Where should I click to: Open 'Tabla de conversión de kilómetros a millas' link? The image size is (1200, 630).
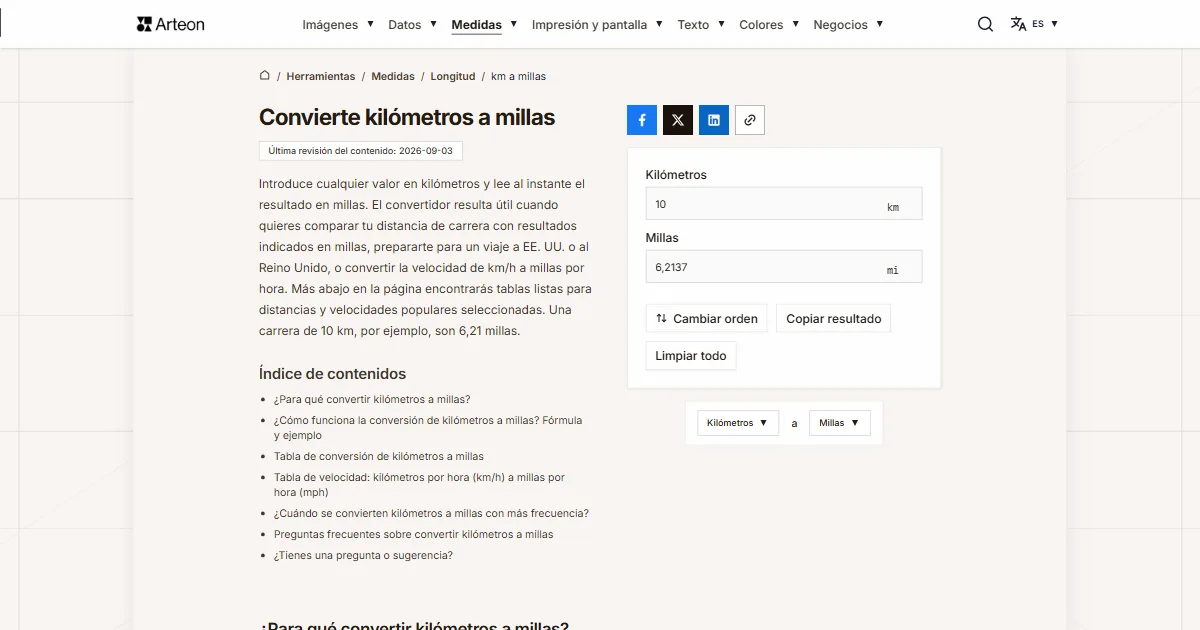click(x=379, y=456)
